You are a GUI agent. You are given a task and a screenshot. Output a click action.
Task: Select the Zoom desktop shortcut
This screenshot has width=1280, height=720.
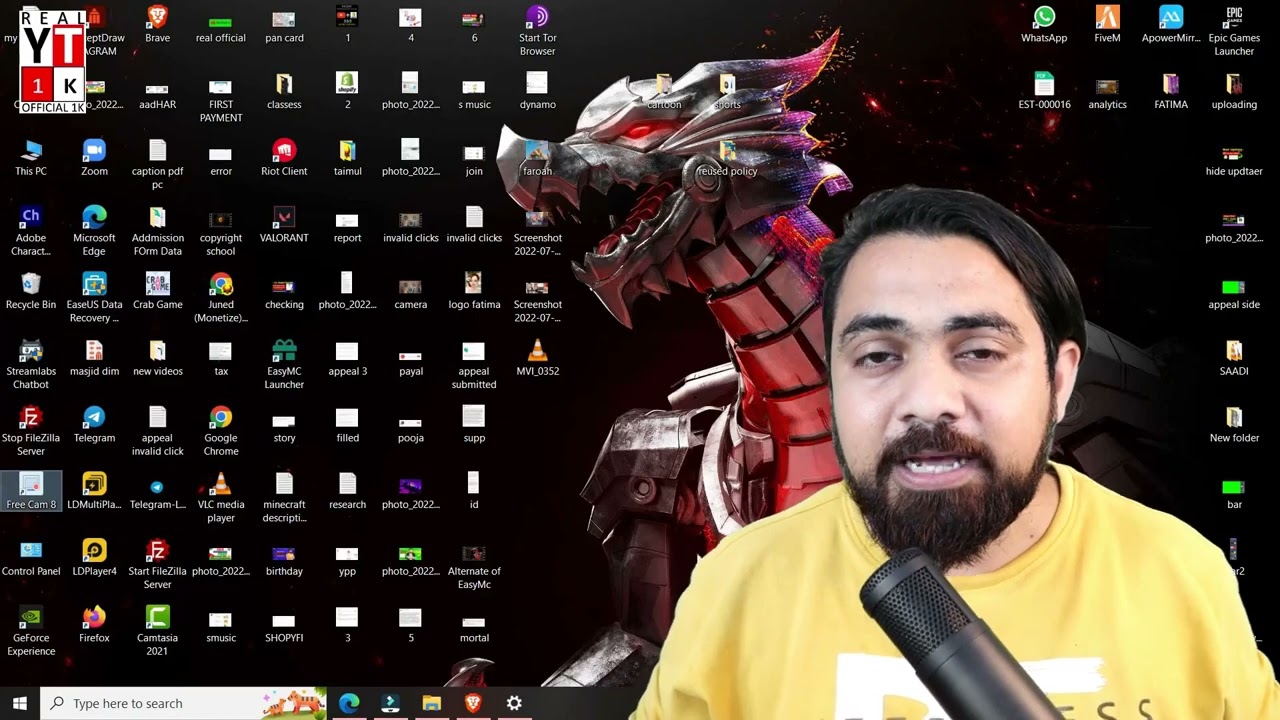tap(94, 158)
